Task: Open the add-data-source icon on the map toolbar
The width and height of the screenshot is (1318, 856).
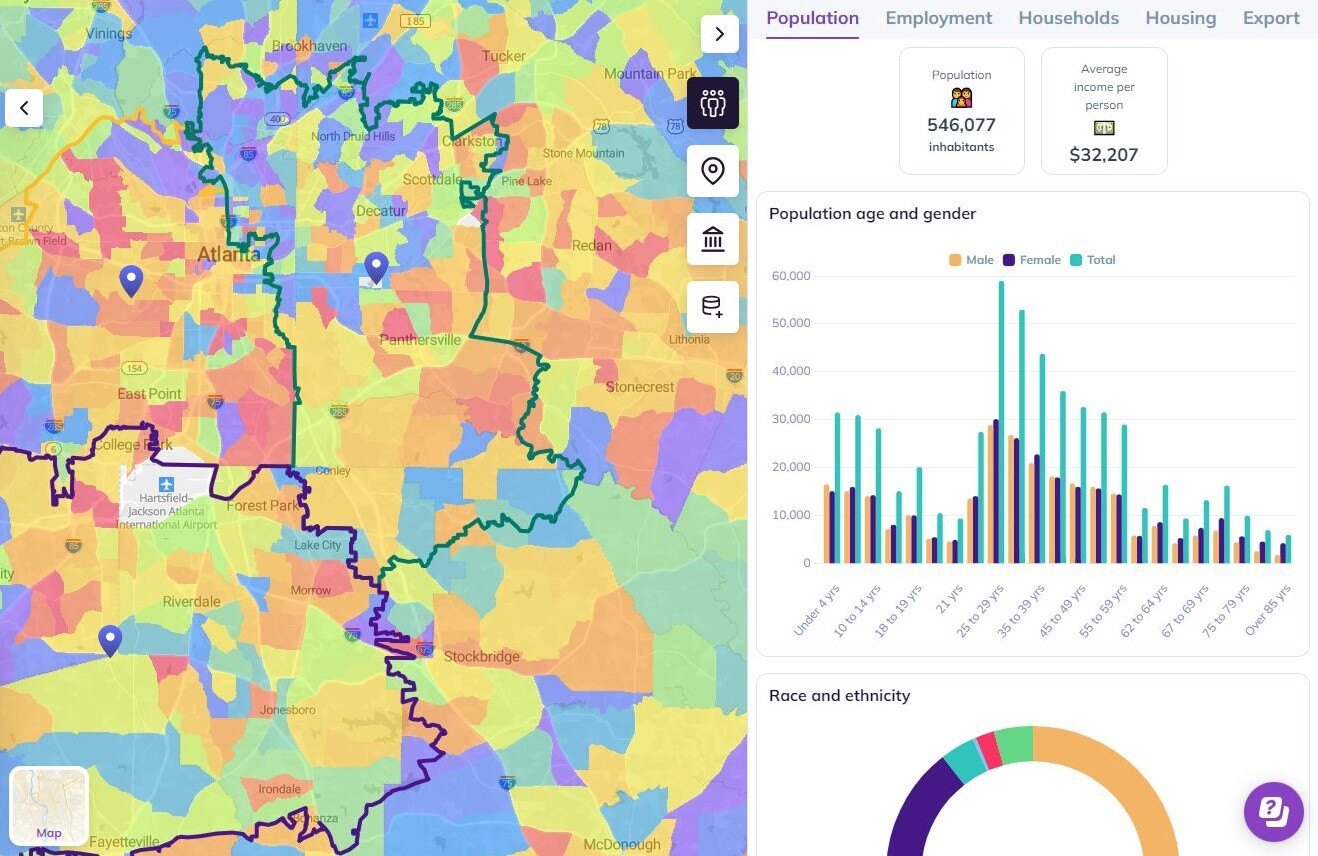Action: (x=712, y=307)
